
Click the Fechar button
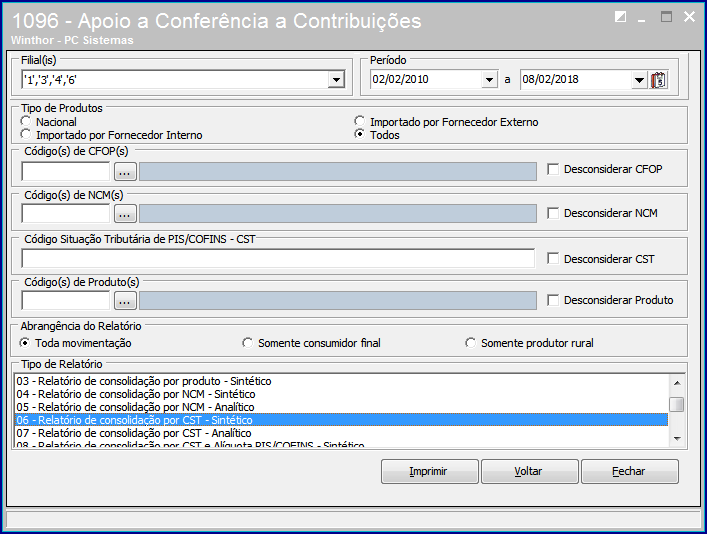click(x=629, y=471)
